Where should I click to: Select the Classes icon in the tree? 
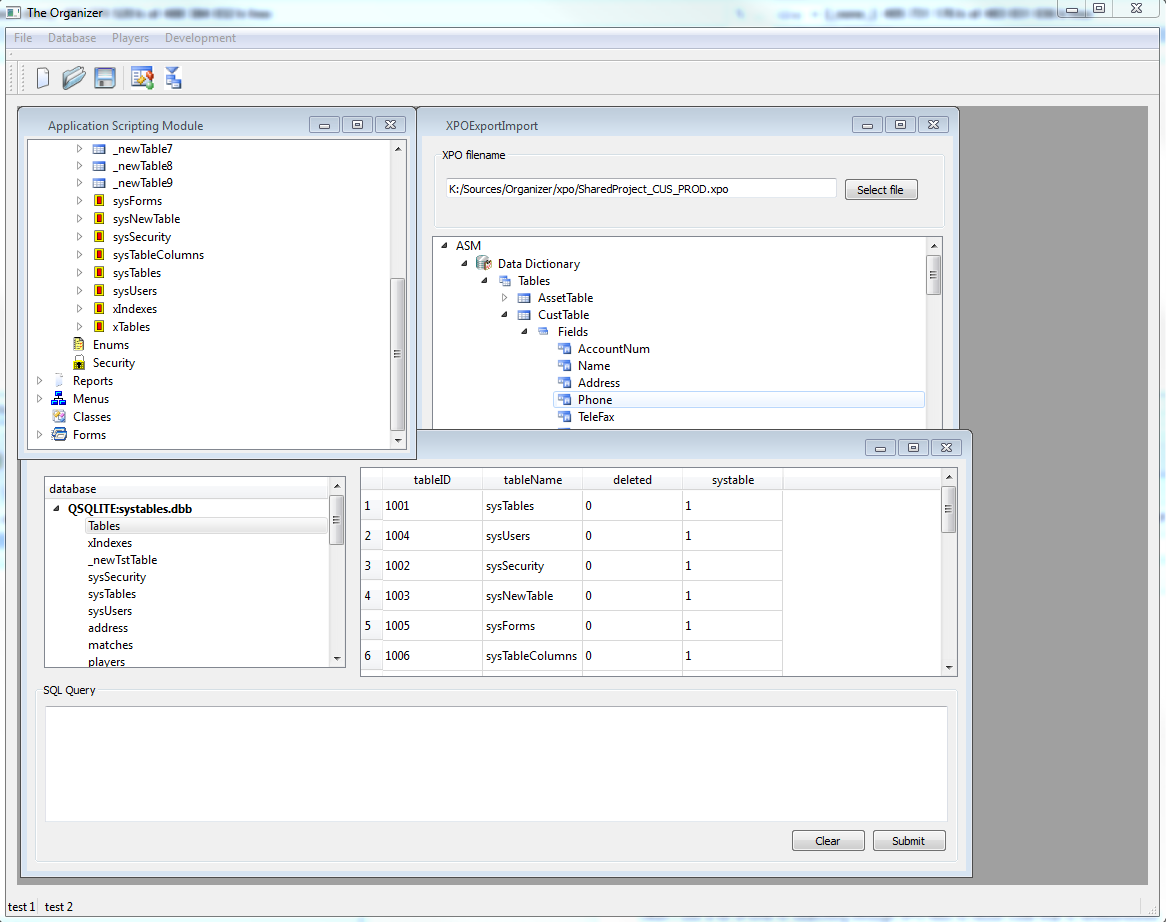click(58, 416)
